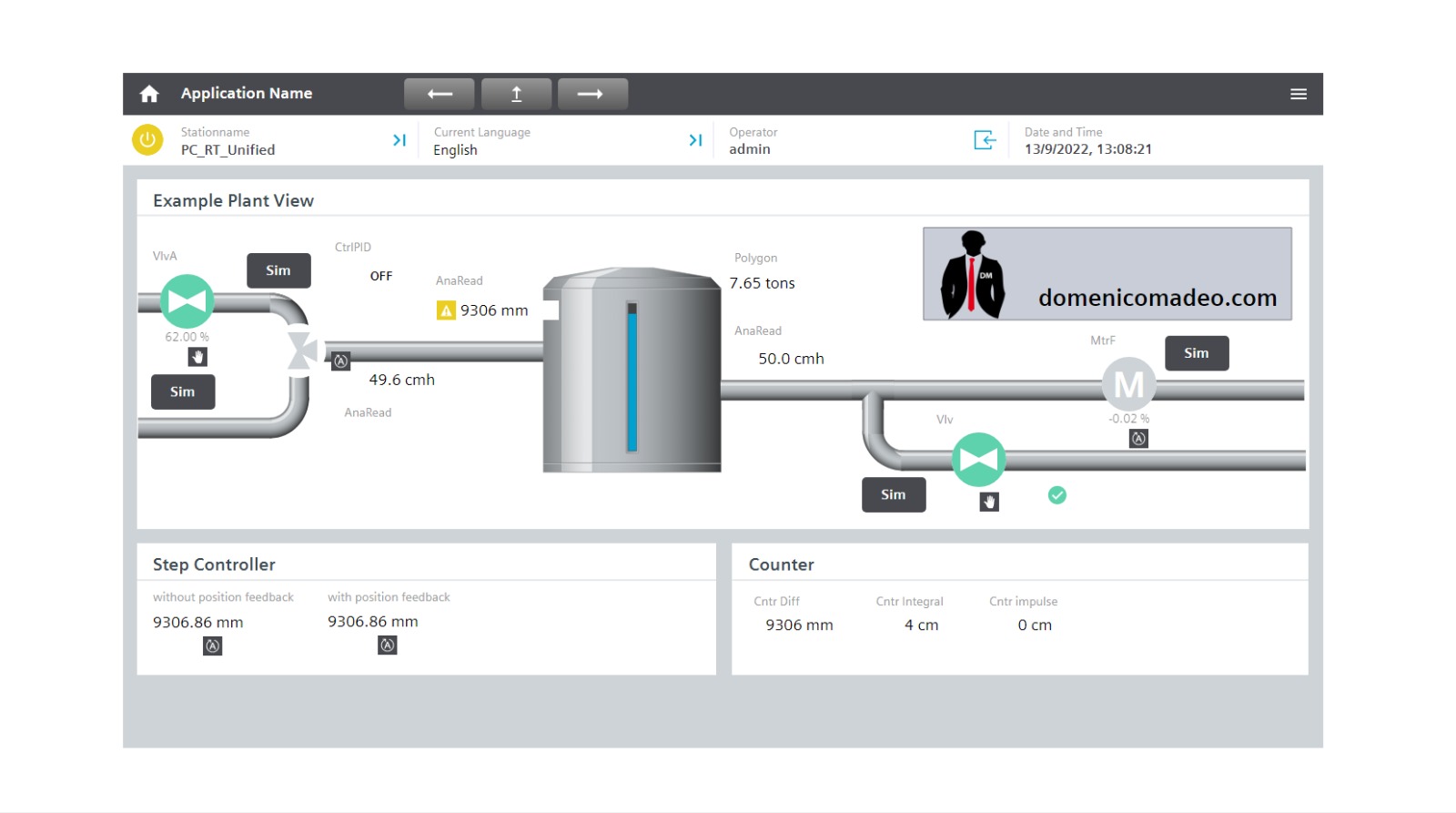This screenshot has height=813, width=1456.
Task: Click the domenicomadeo.com logo banner
Action: click(1107, 274)
